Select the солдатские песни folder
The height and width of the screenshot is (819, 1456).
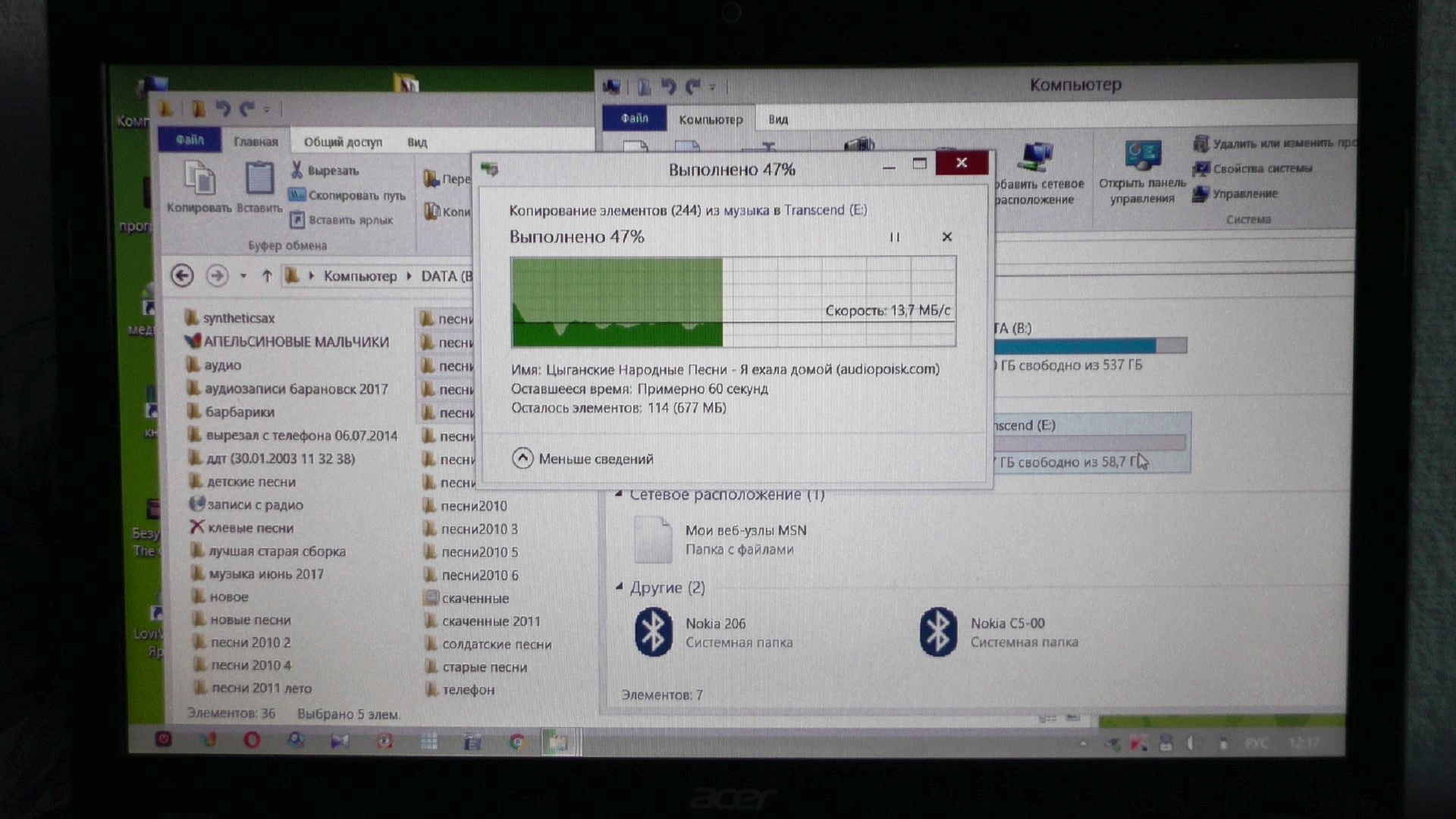[x=488, y=645]
